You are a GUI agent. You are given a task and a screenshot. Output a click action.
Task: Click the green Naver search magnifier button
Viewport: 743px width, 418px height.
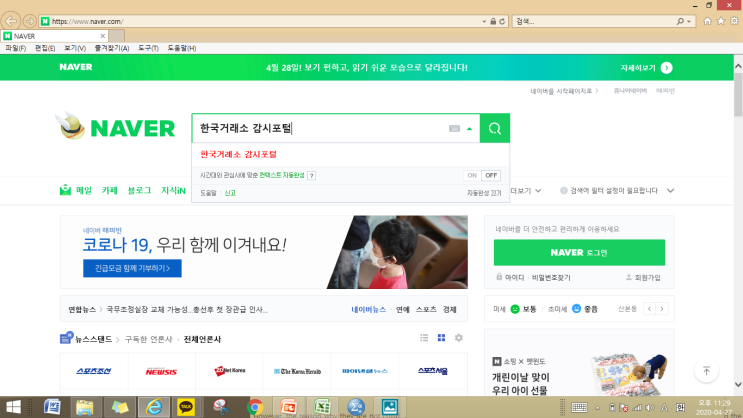(x=495, y=128)
